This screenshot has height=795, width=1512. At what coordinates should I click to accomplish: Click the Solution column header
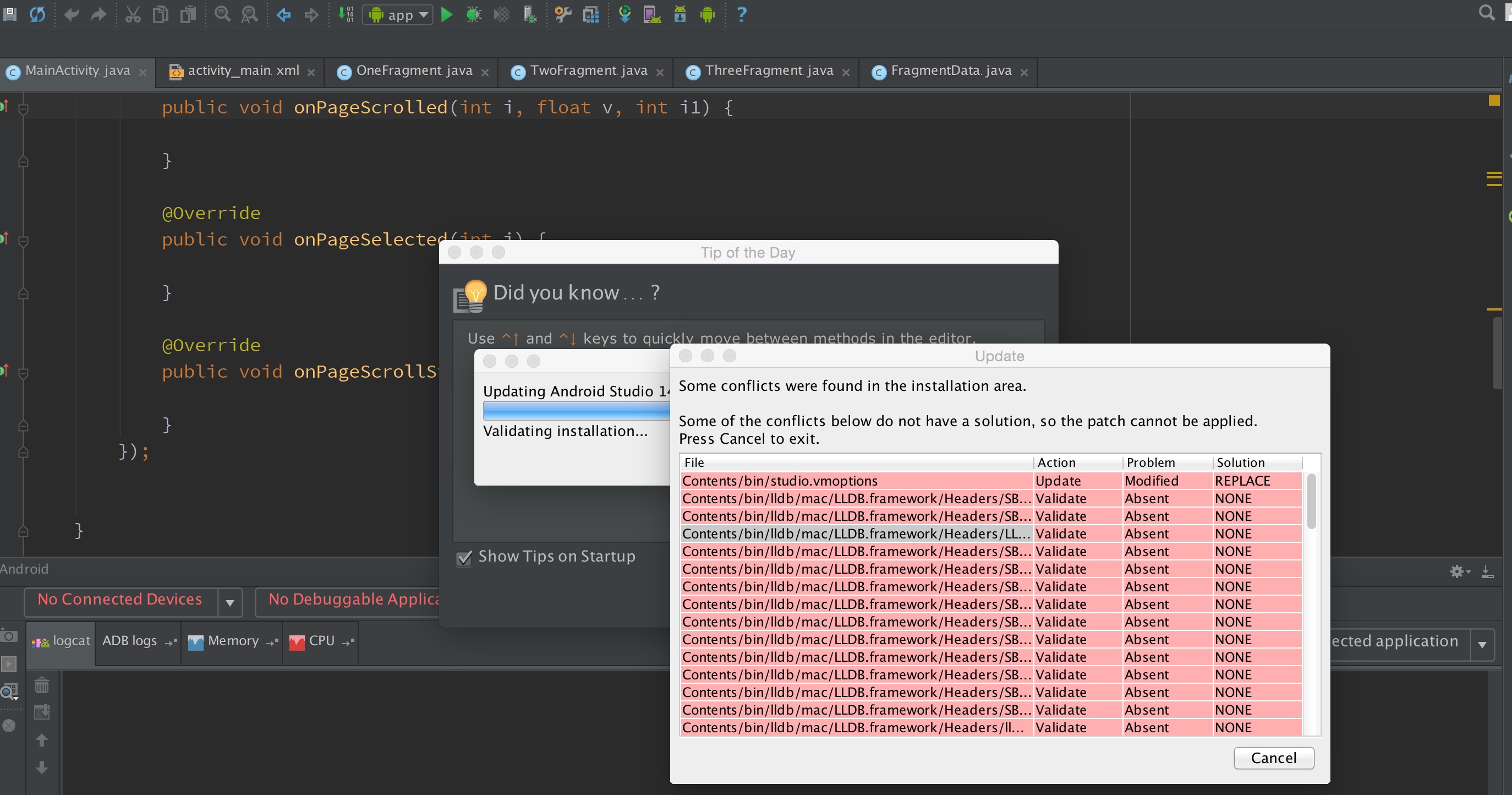[x=1257, y=462]
